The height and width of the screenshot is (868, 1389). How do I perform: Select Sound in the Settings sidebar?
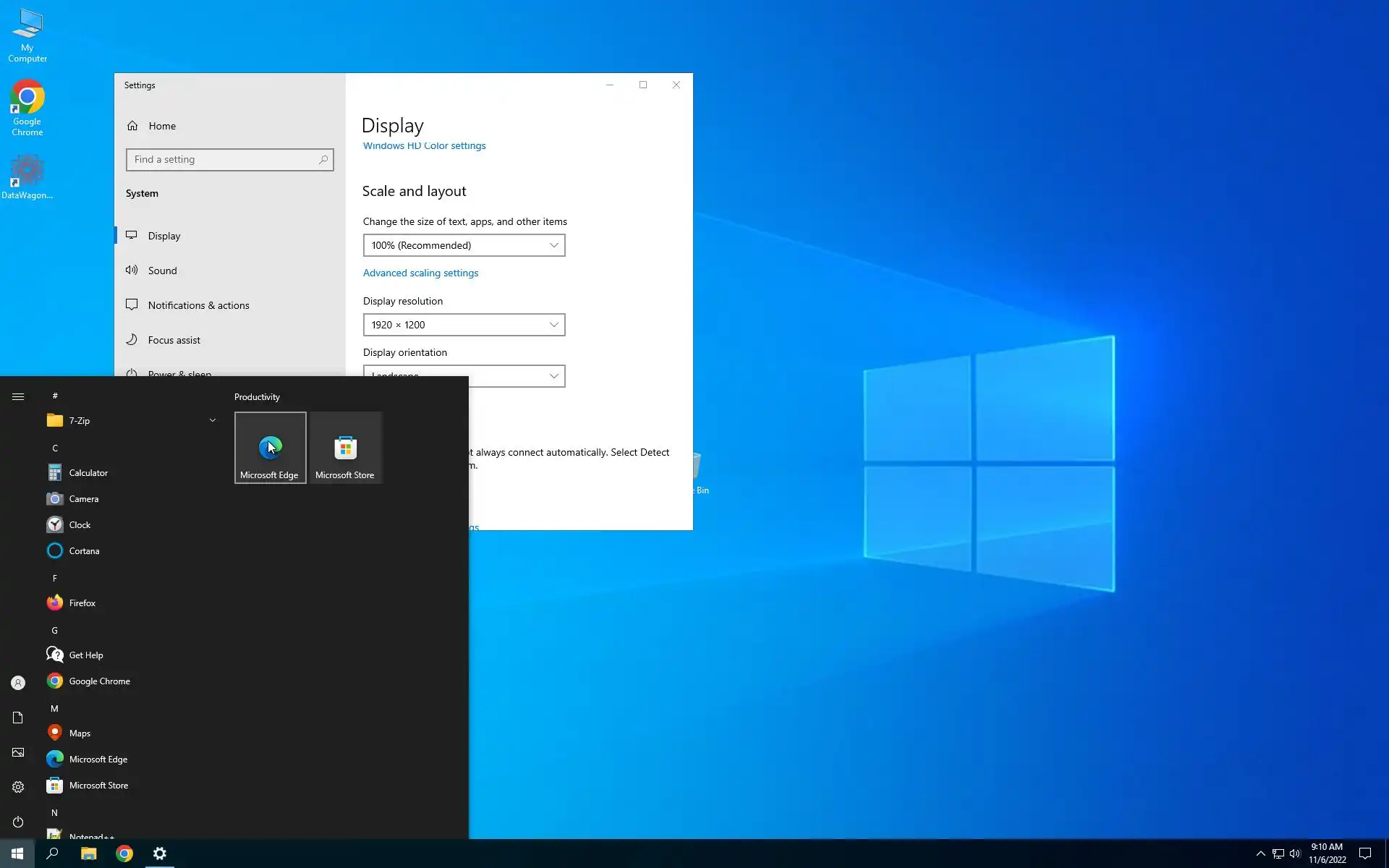point(162,271)
